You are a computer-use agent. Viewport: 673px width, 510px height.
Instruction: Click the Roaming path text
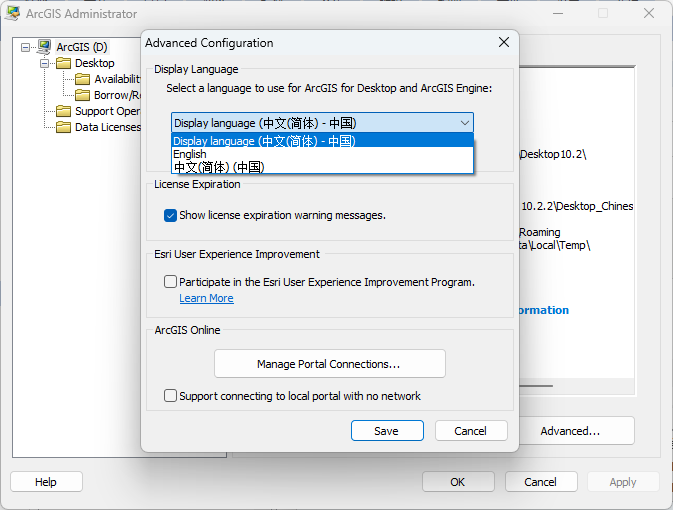(x=540, y=232)
